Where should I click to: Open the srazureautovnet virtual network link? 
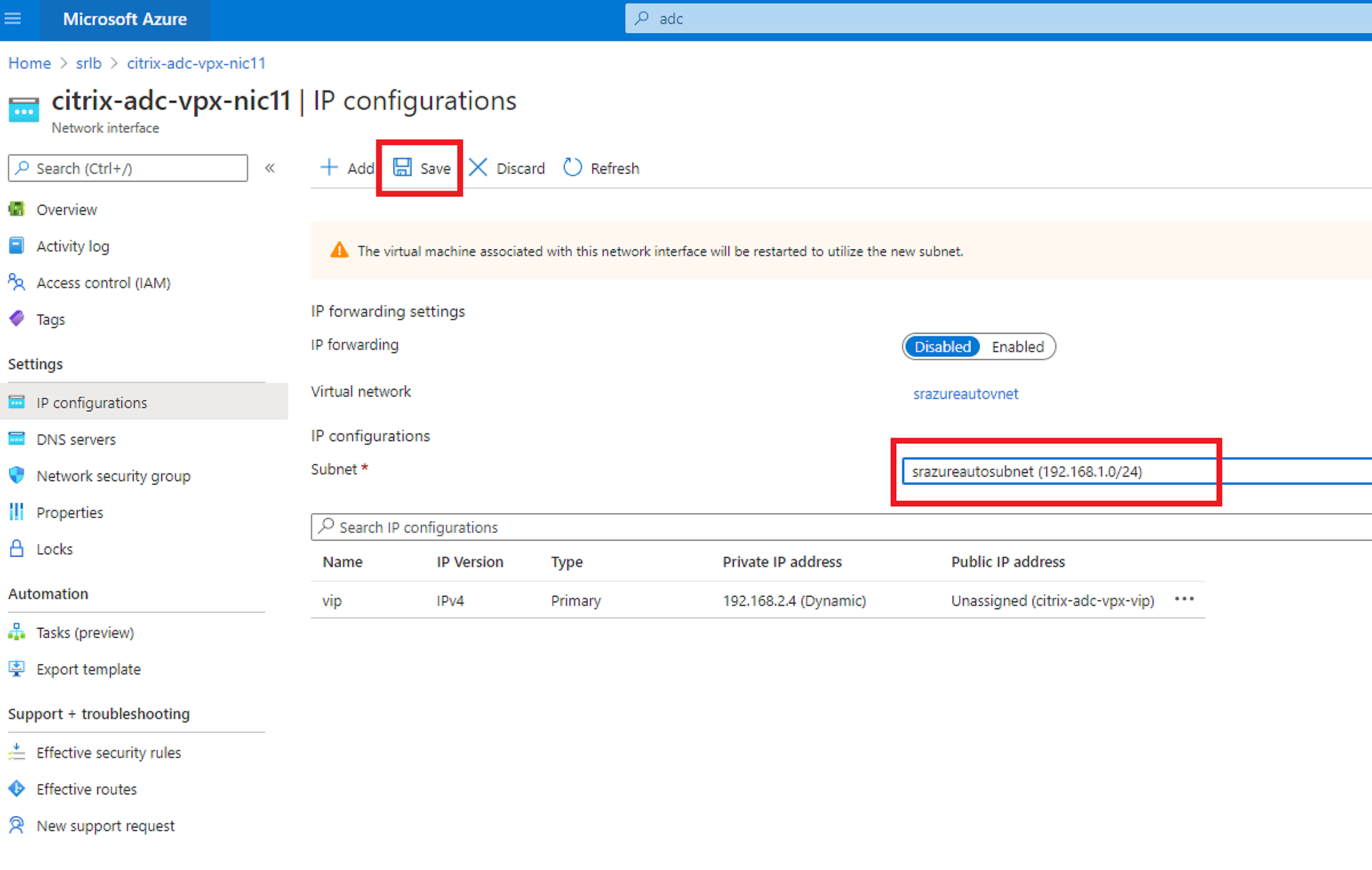965,393
